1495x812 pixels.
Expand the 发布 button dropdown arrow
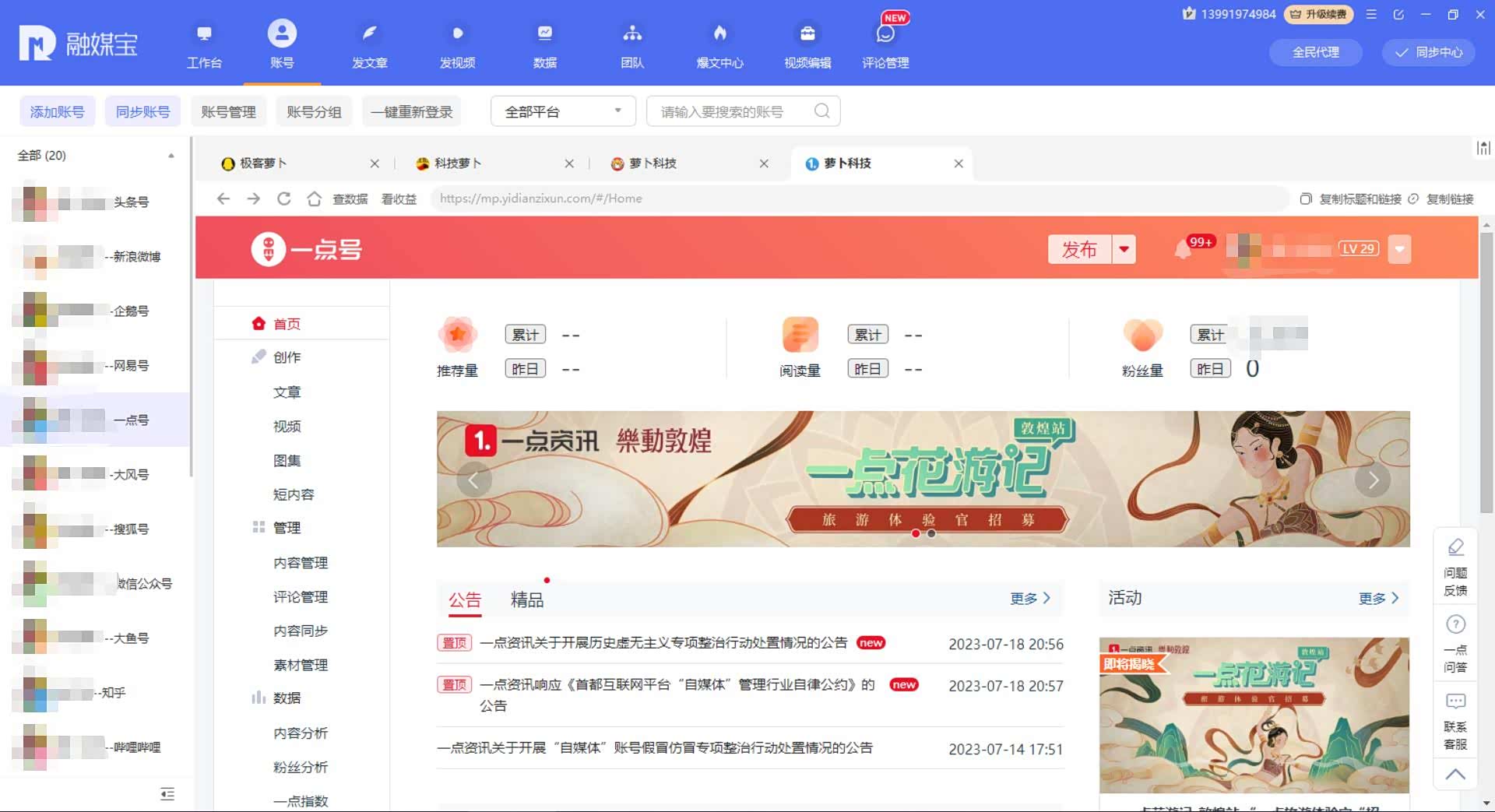pyautogui.click(x=1124, y=250)
